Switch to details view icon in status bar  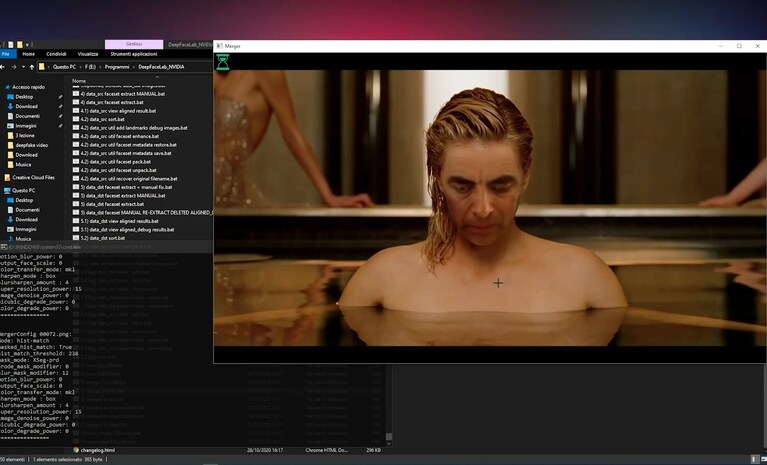(x=755, y=460)
